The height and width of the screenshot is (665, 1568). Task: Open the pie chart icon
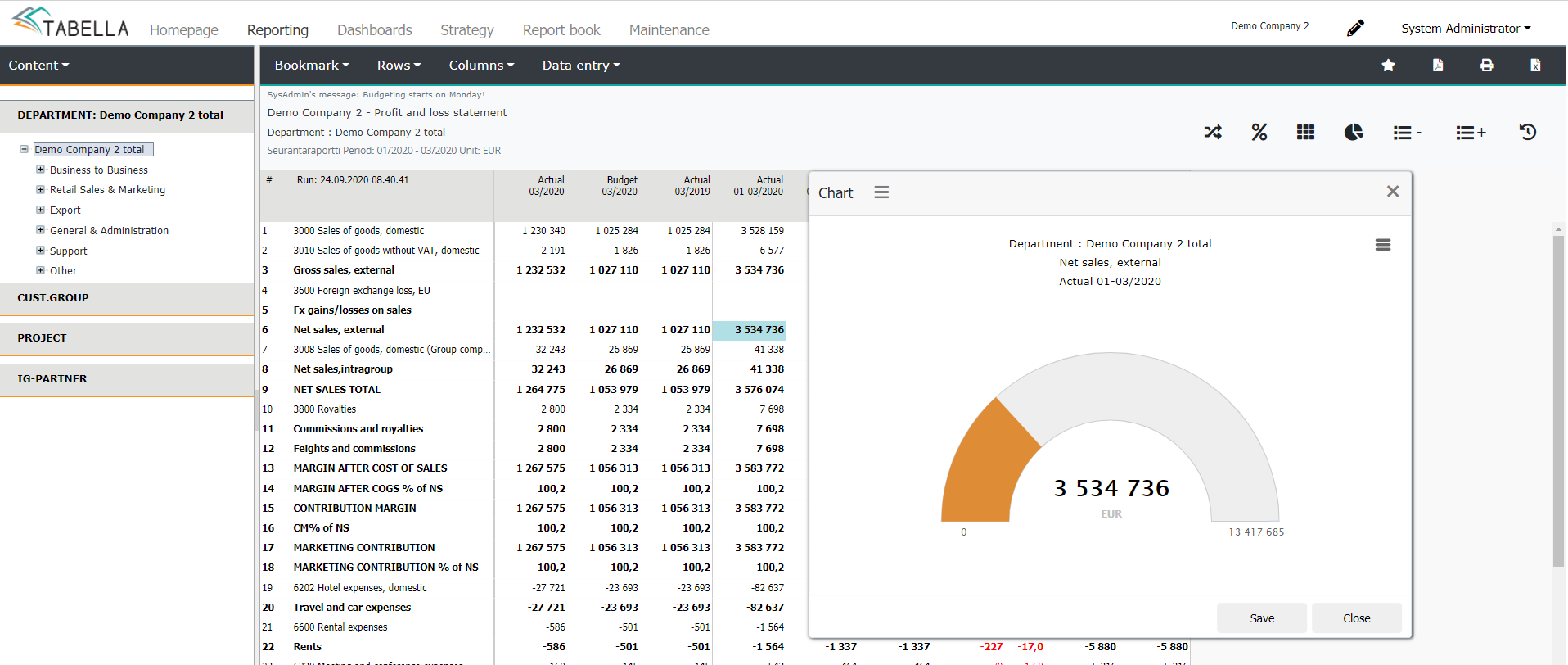(x=1354, y=132)
